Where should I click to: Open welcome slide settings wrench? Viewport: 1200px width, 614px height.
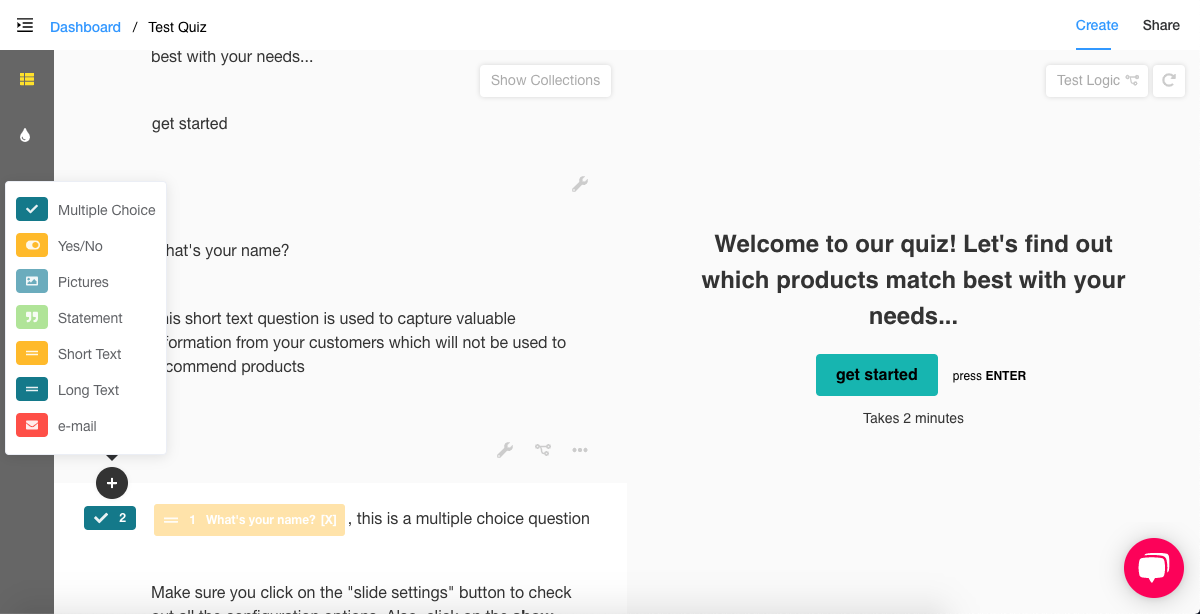579,184
